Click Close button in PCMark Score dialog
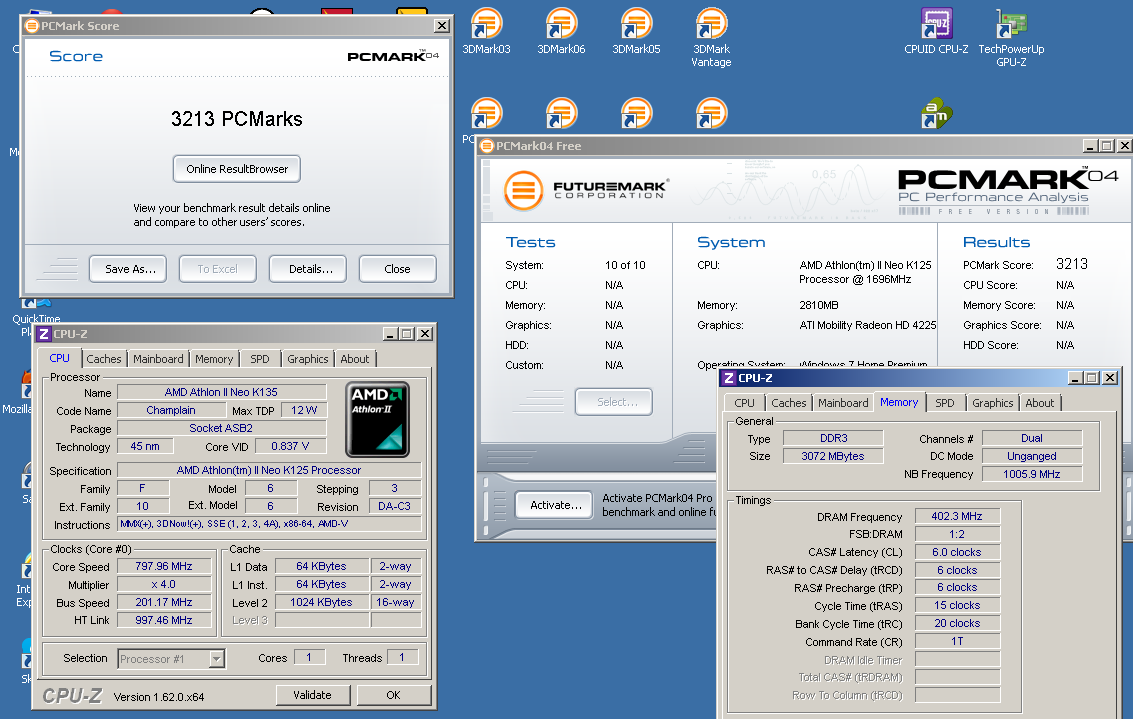The image size is (1133, 719). 397,269
